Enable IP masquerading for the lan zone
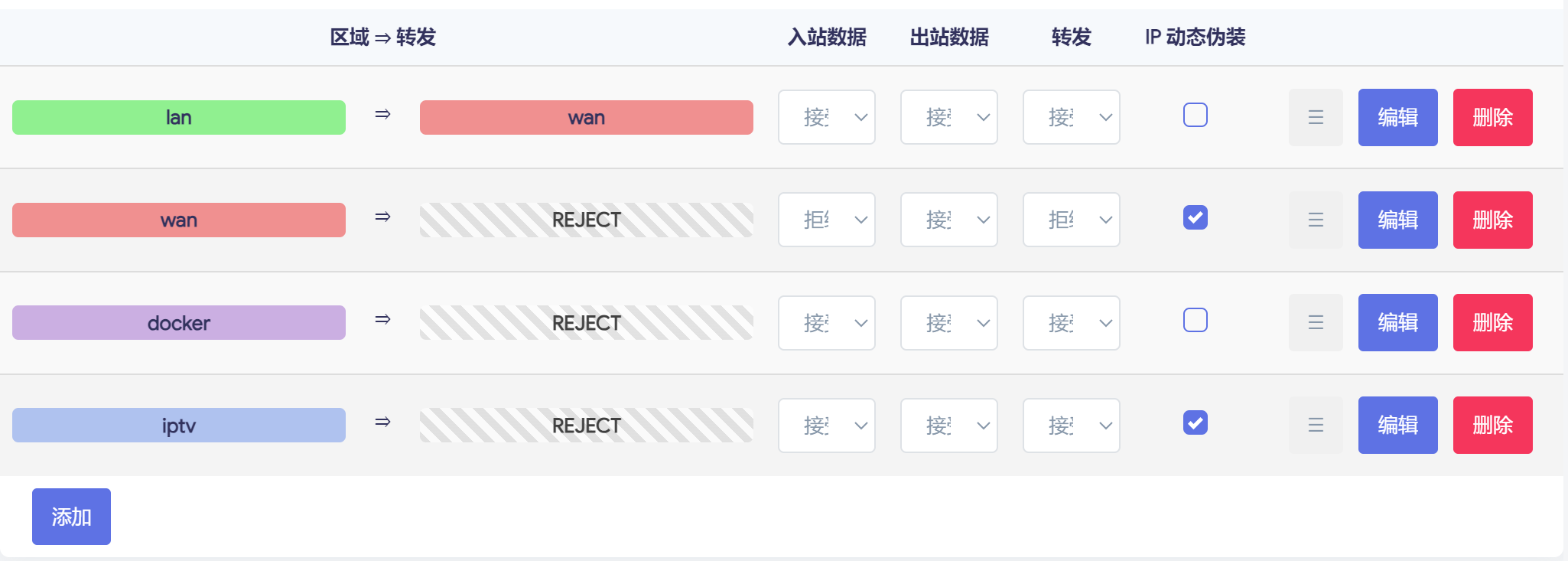Image resolution: width=1568 pixels, height=561 pixels. click(1195, 115)
